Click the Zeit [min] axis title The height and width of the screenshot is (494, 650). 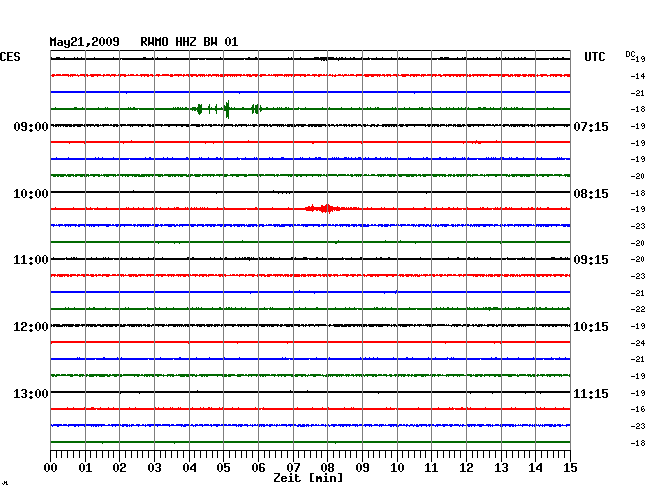308,478
